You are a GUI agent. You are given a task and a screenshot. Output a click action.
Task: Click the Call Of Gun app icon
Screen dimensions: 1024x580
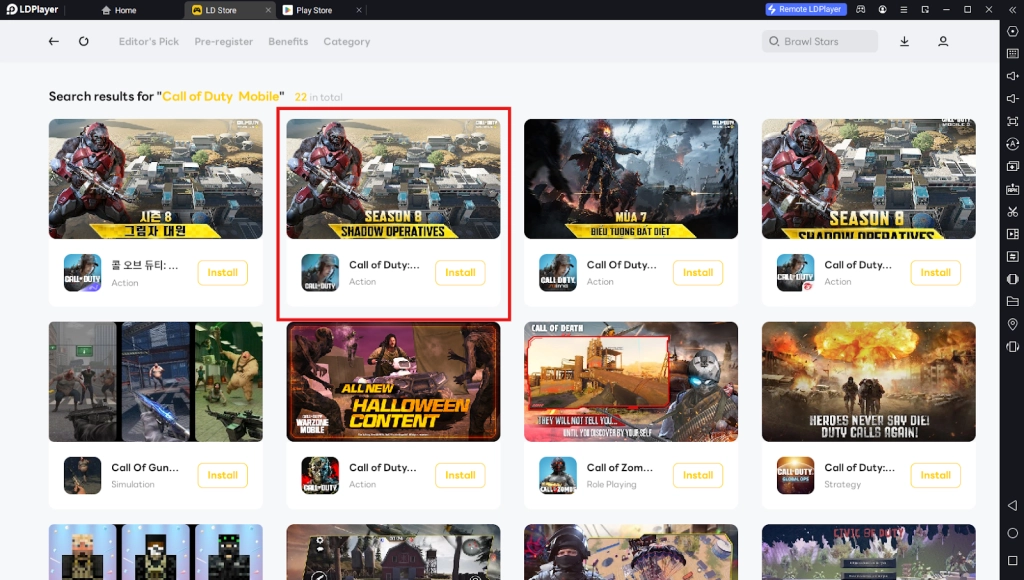[82, 475]
